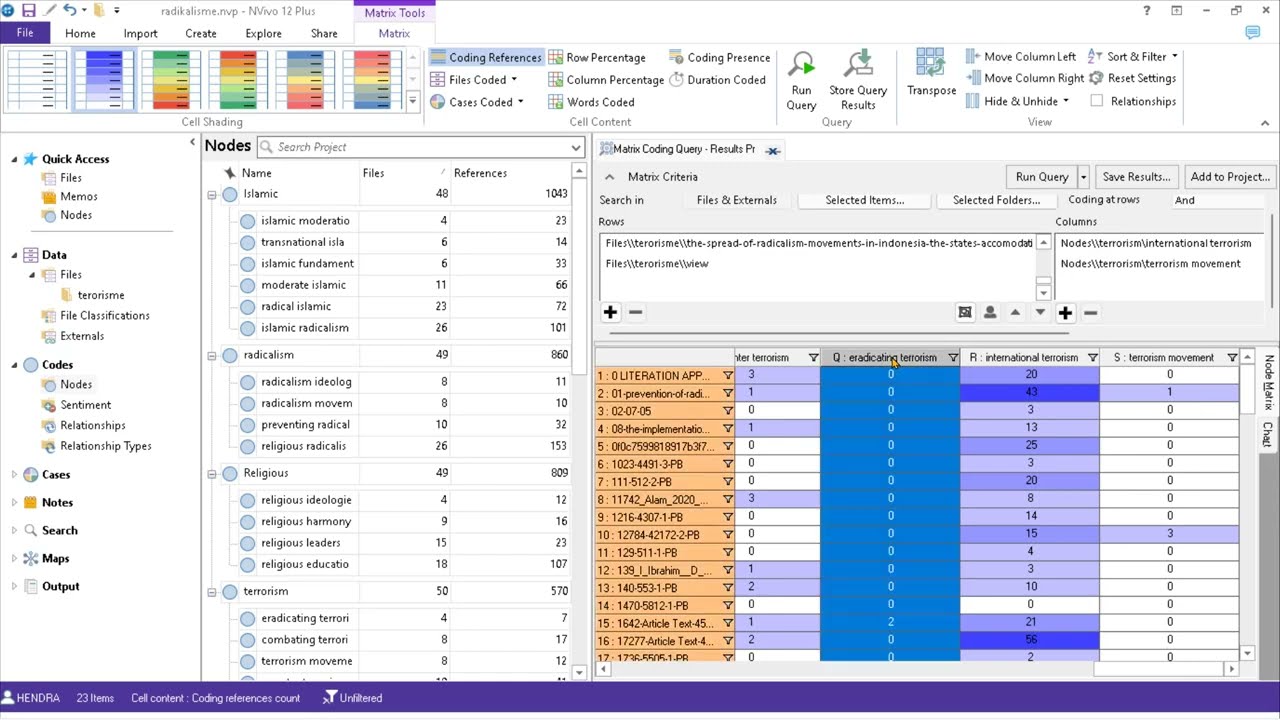Open the Hide & Unhide dropdown
This screenshot has height=720, width=1280.
coord(1018,101)
